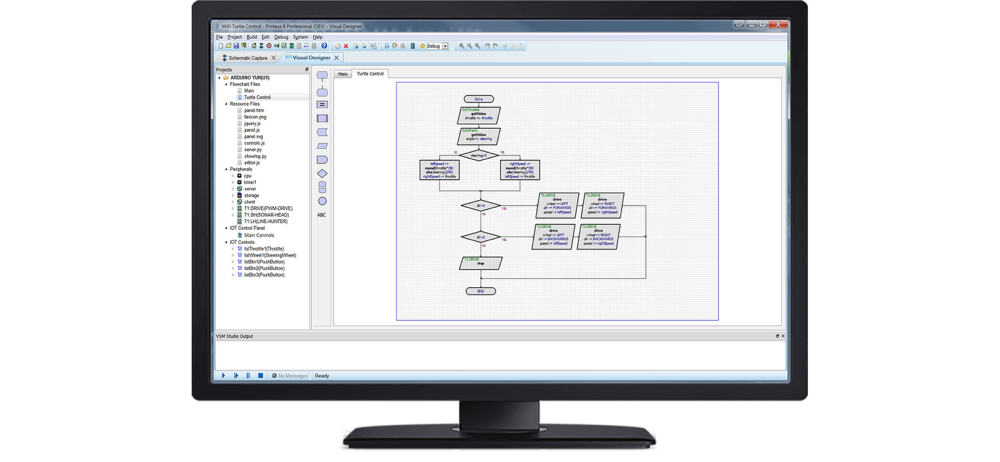The width and height of the screenshot is (1000, 462).
Task: Float the Projects panel using its header icon
Action: (307, 69)
